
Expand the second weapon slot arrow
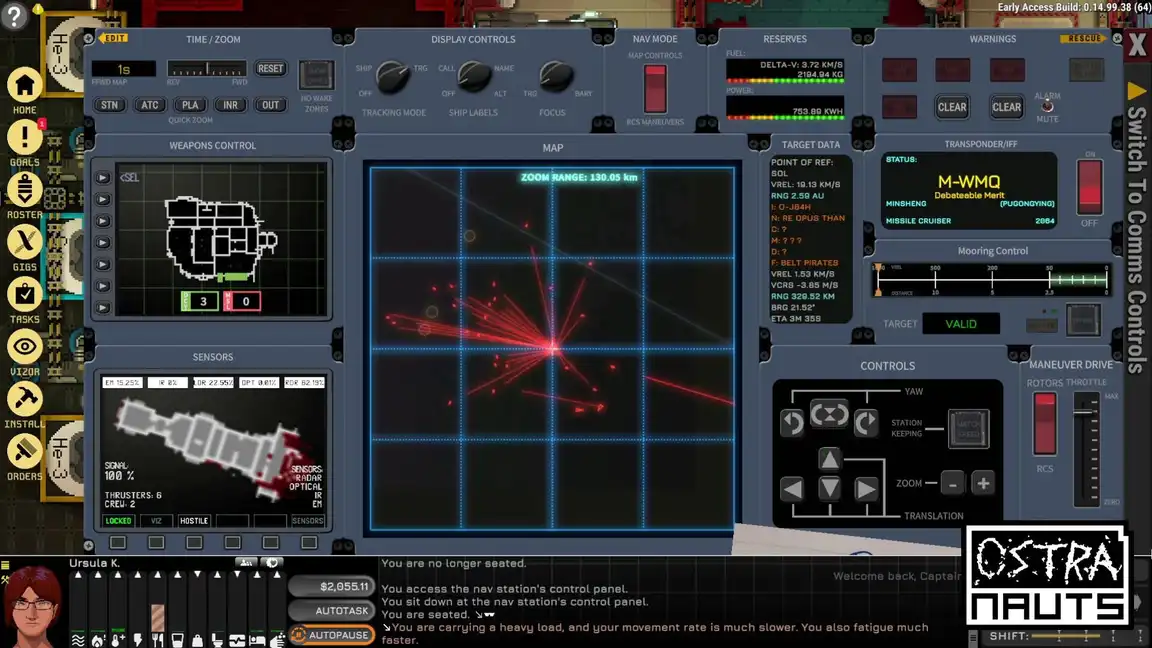click(x=103, y=199)
